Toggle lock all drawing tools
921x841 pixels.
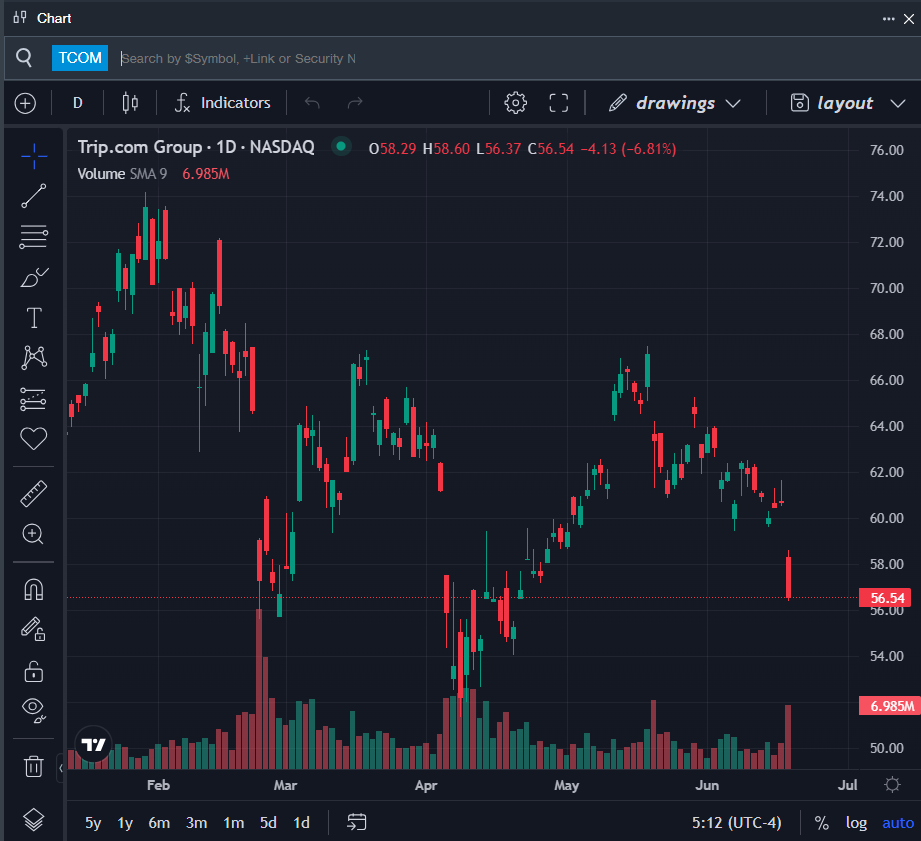(x=33, y=671)
